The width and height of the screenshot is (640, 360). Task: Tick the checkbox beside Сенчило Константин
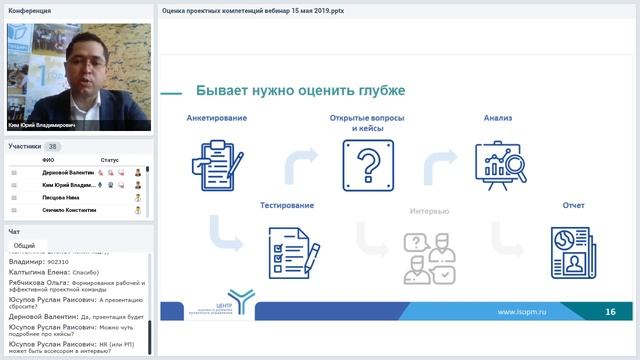(x=14, y=210)
